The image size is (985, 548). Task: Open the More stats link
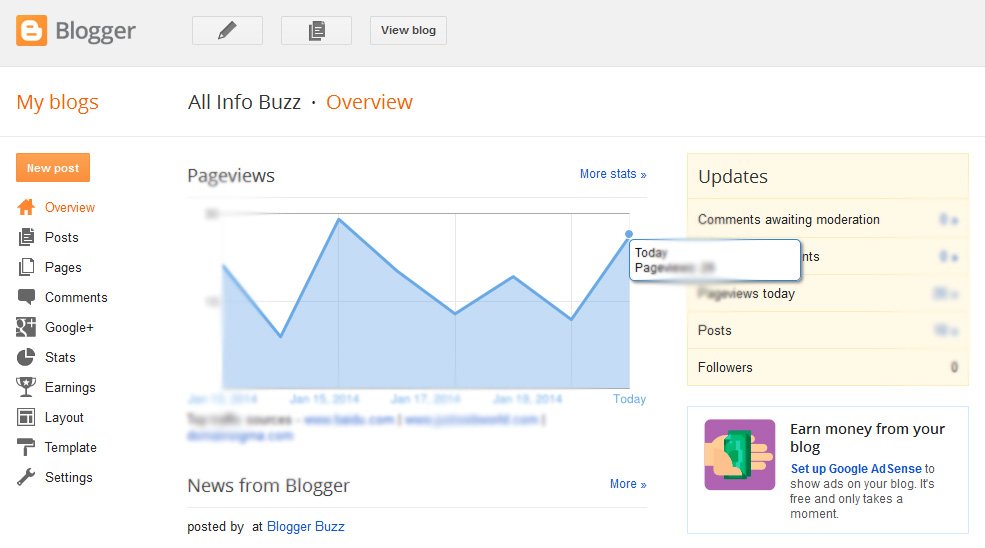[612, 174]
